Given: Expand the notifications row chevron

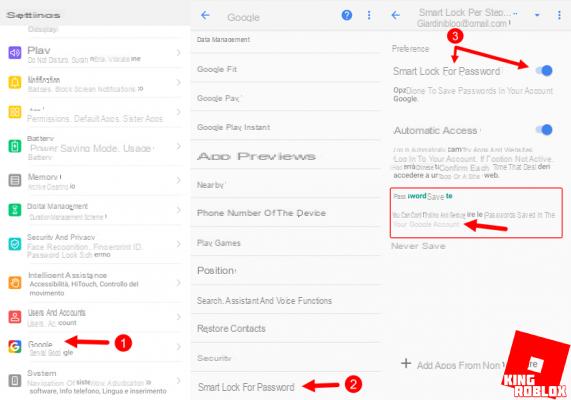Looking at the screenshot, I should coord(179,83).
